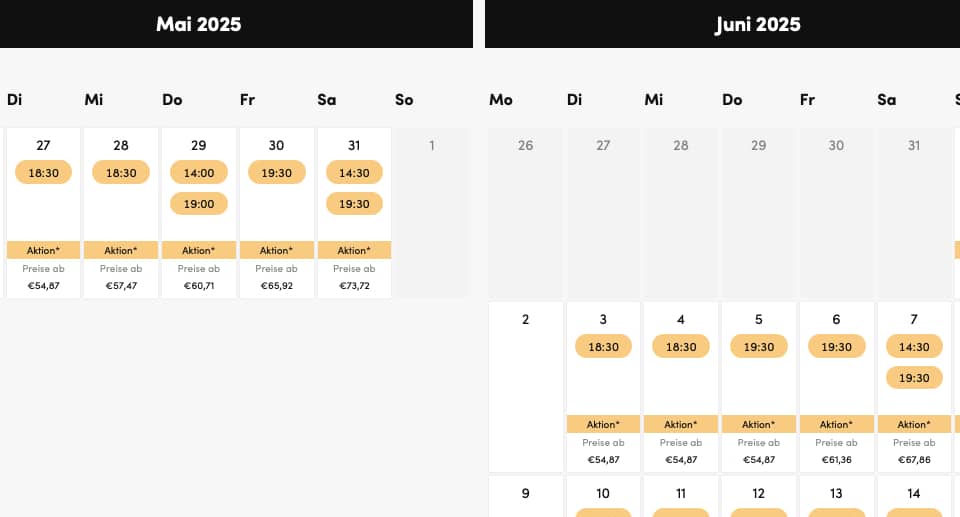The height and width of the screenshot is (517, 960).
Task: Click the €61,36 price on June 6
Action: [836, 459]
